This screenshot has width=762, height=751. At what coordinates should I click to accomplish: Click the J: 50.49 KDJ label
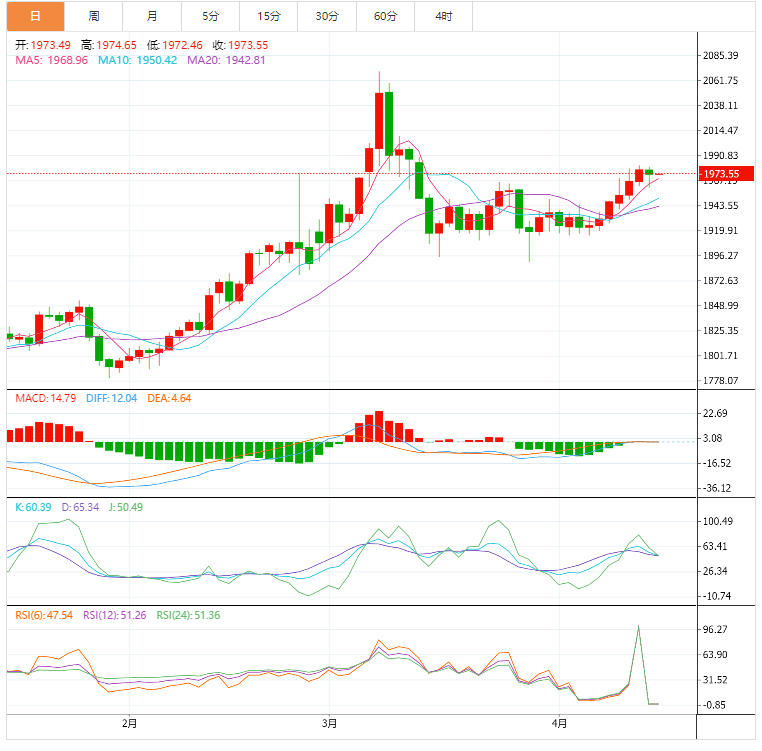(125, 507)
